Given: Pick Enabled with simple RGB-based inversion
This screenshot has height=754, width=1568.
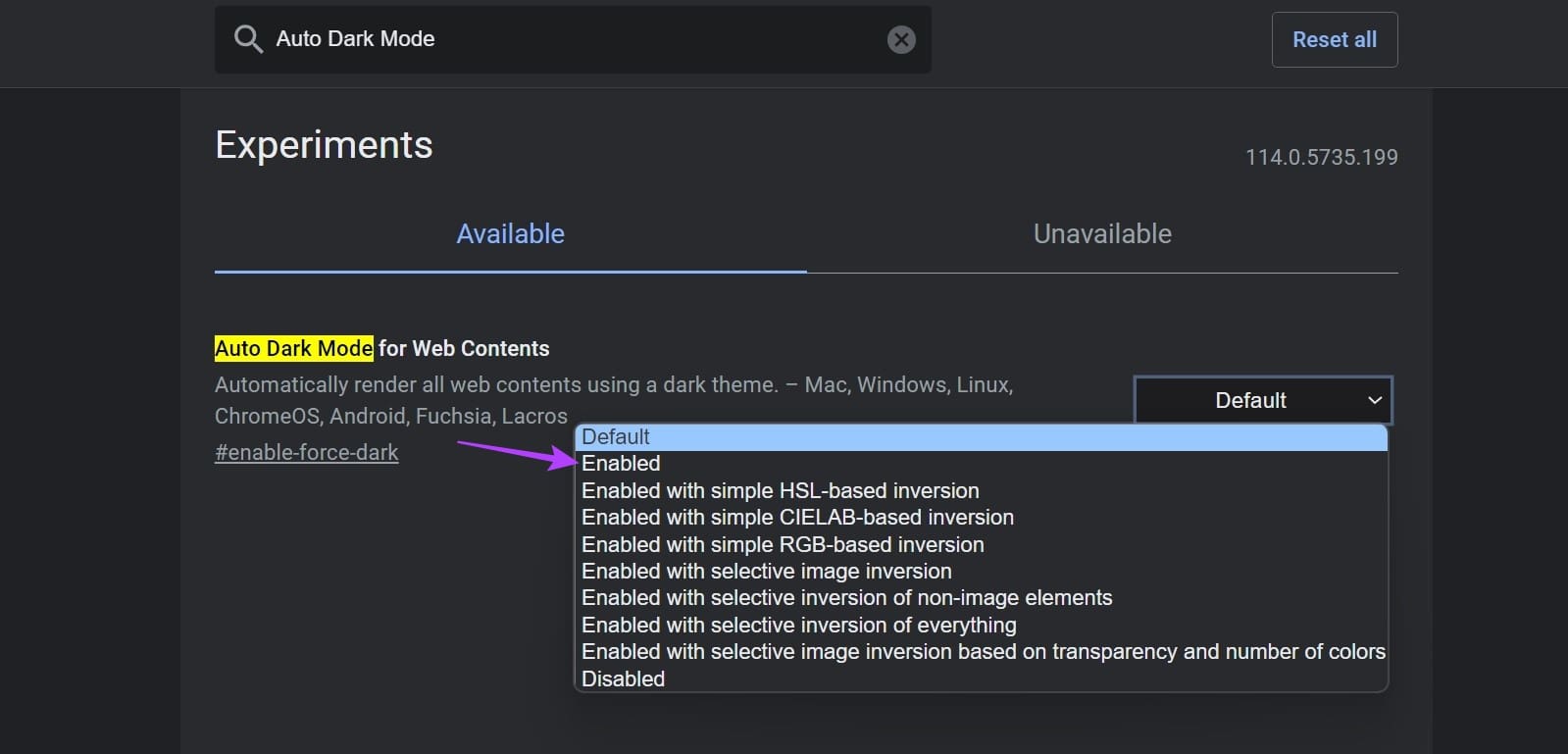Looking at the screenshot, I should 981,544.
